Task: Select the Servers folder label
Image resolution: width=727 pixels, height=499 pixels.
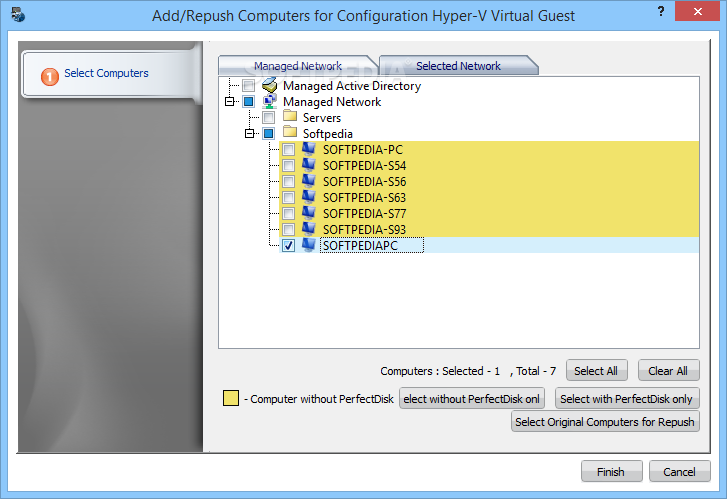Action: tap(322, 118)
